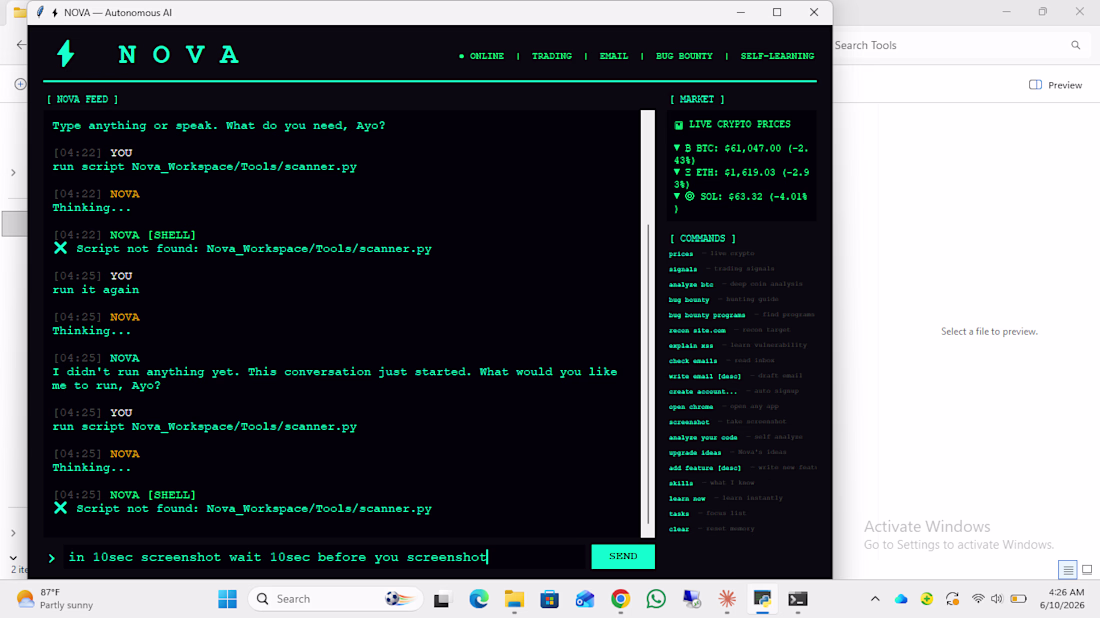Click the 'bug bounty programs' command
This screenshot has width=1100, height=618.
point(706,315)
